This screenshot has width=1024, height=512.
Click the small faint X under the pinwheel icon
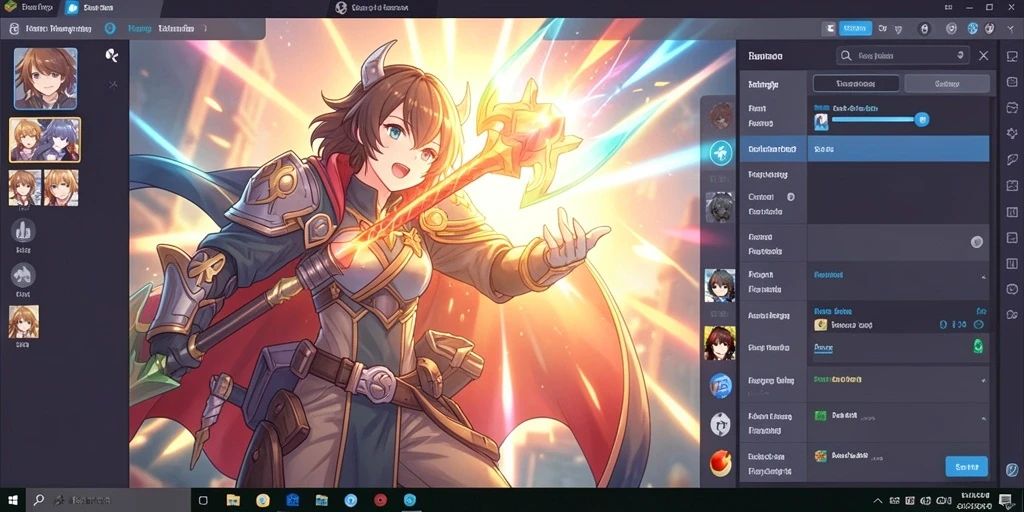[113, 84]
